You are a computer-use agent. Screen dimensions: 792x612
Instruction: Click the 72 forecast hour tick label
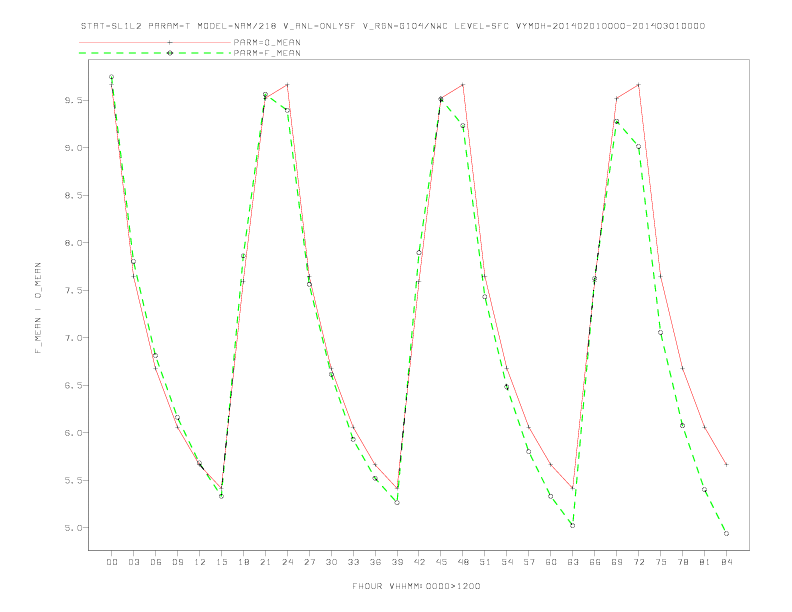638,562
